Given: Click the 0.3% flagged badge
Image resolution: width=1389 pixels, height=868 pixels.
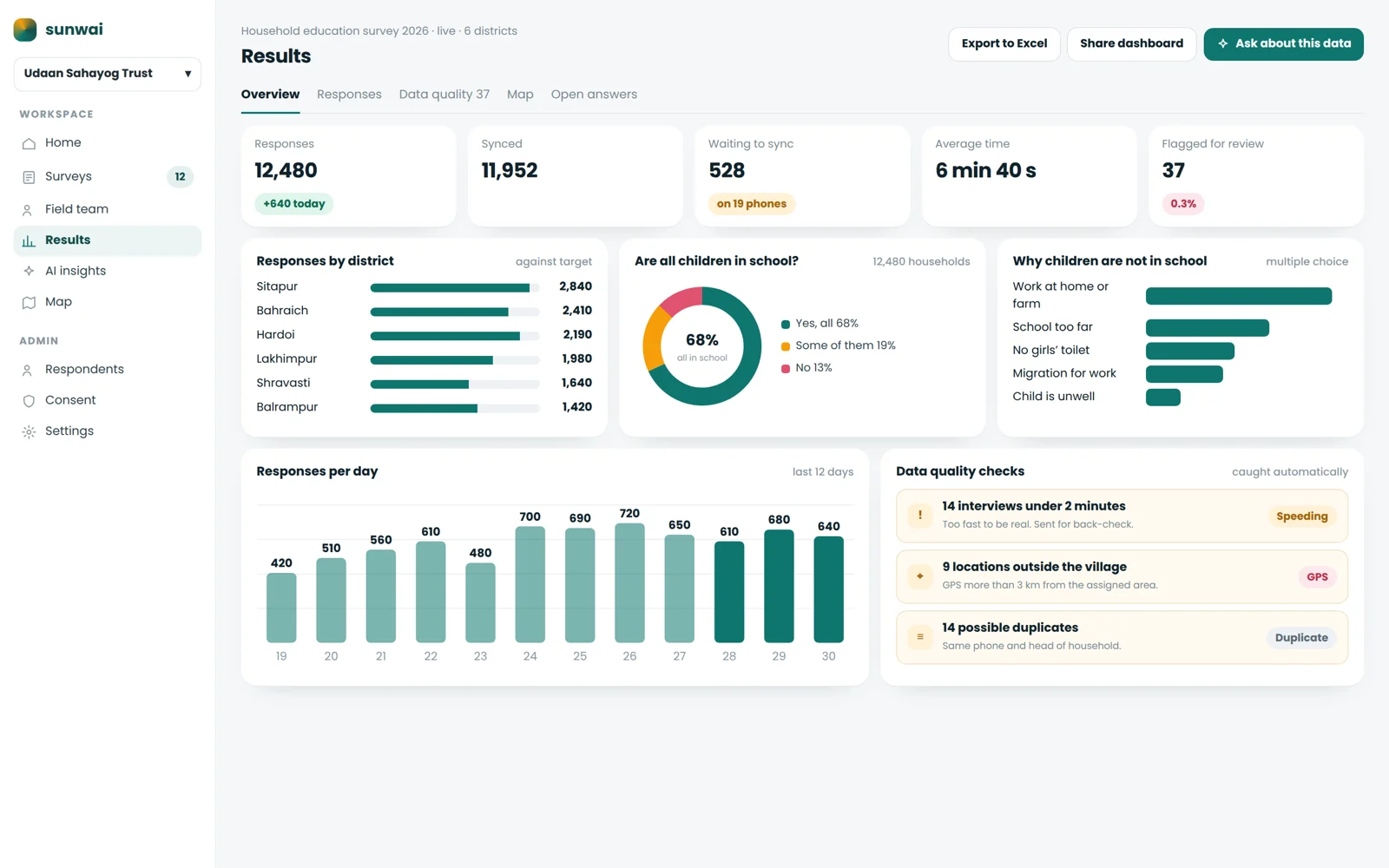Looking at the screenshot, I should coord(1183,204).
